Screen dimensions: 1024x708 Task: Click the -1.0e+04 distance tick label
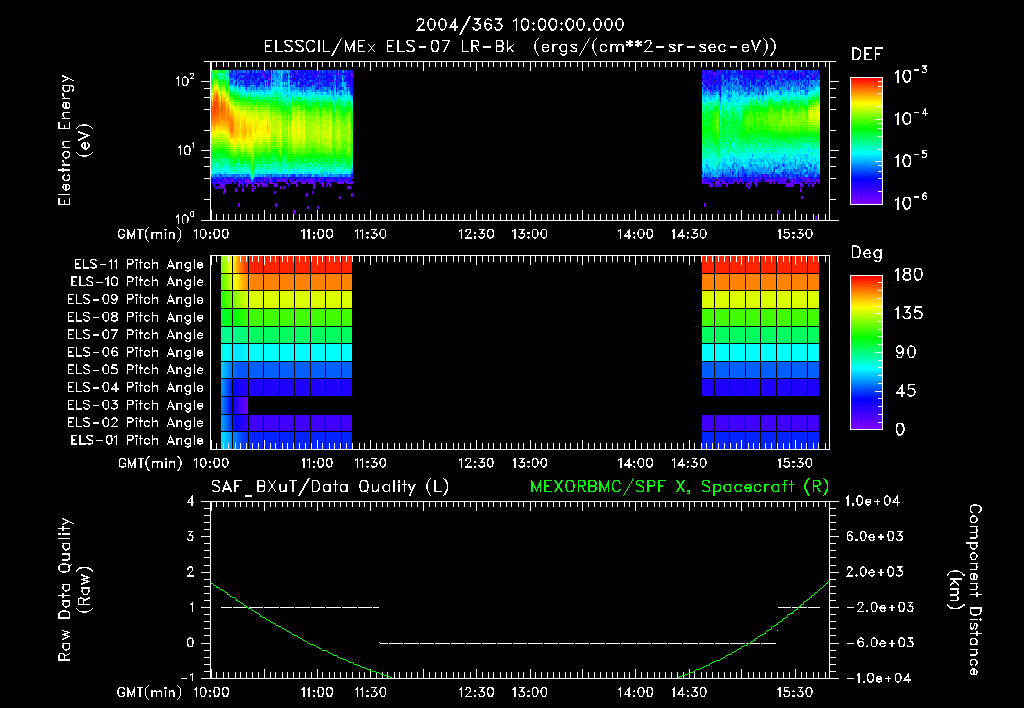coord(878,678)
